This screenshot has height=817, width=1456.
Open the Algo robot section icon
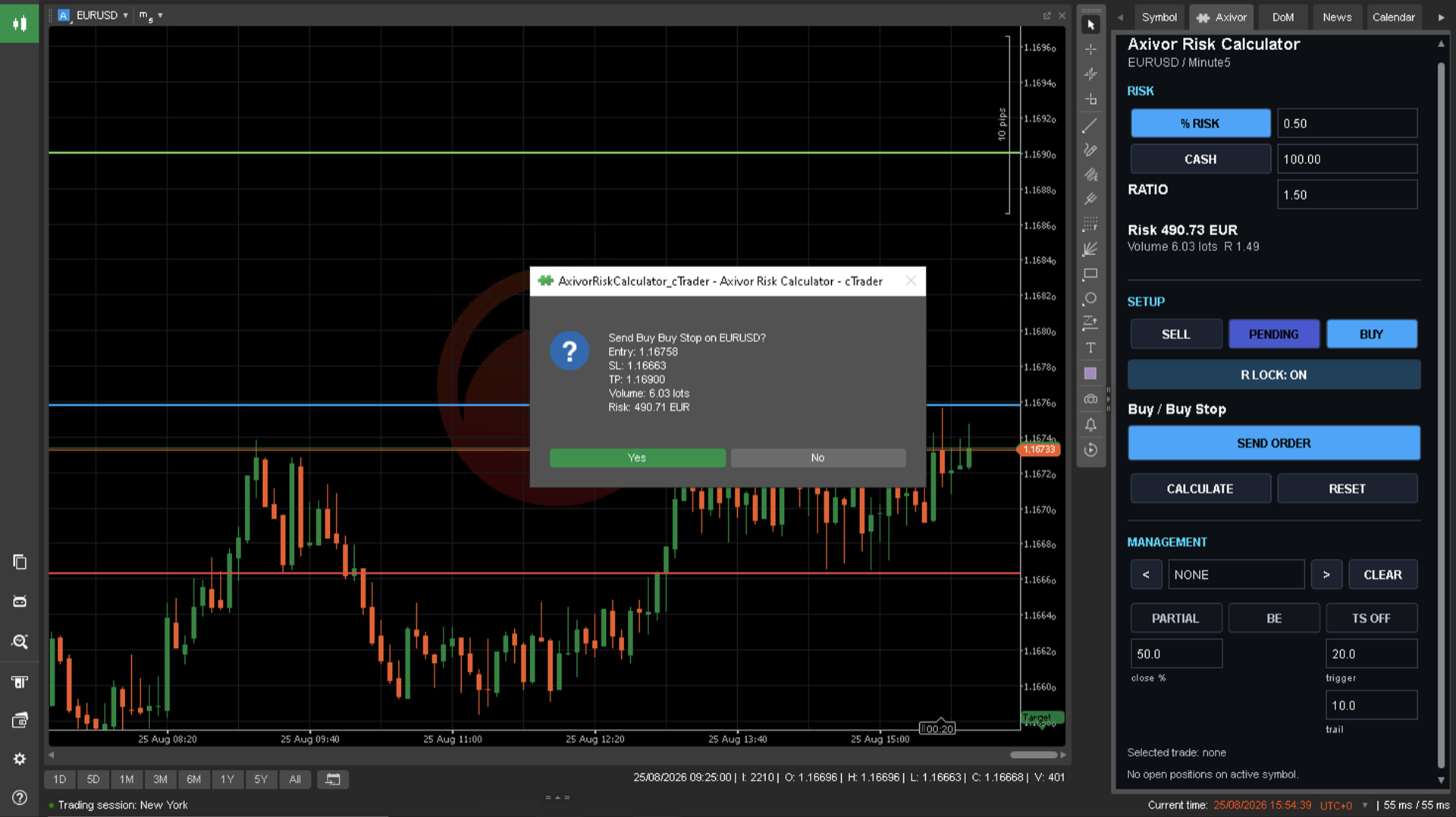(x=20, y=602)
